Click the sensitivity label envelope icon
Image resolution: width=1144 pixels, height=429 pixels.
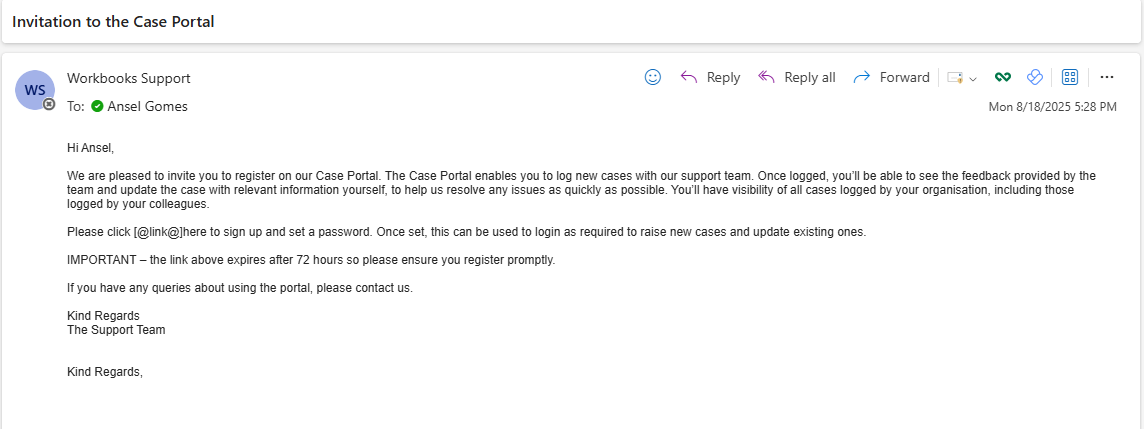[x=955, y=77]
